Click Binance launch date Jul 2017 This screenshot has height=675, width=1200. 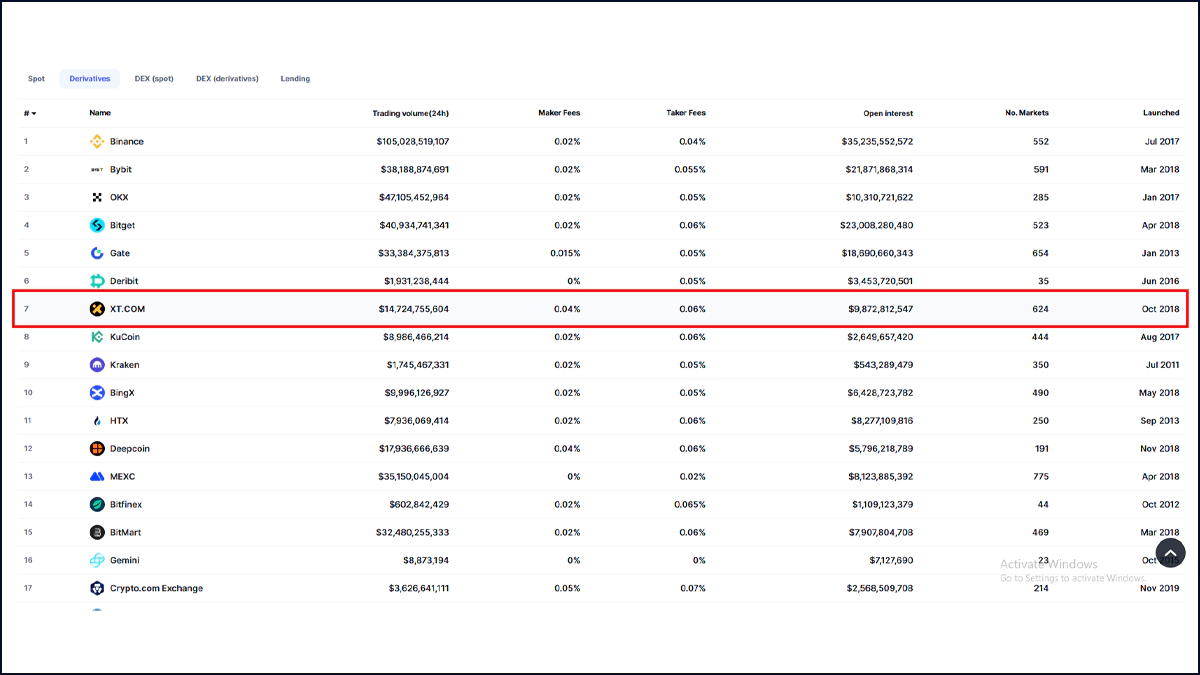tap(1162, 142)
